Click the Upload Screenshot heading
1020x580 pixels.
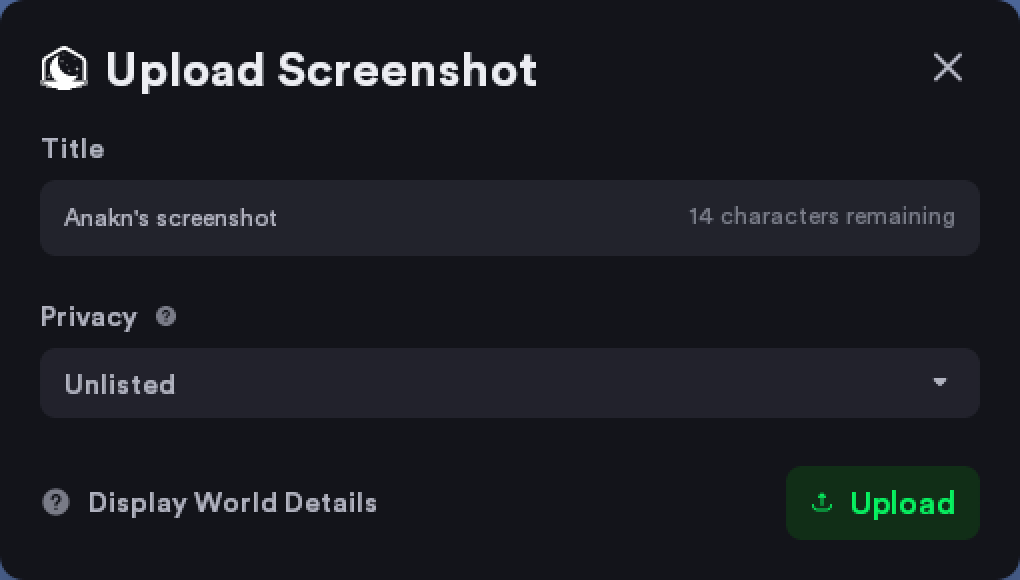[x=321, y=70]
